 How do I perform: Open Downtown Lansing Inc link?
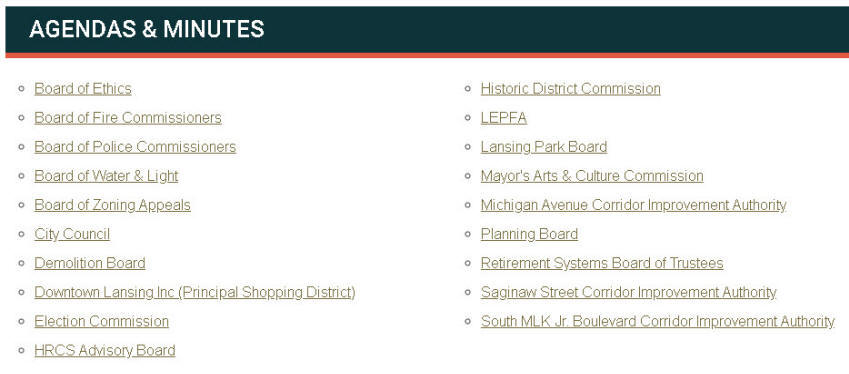pyautogui.click(x=195, y=293)
